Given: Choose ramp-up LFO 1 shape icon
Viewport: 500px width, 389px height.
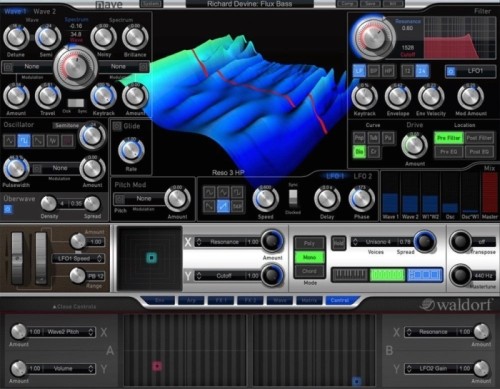Looking at the screenshot, I should coord(223,206).
